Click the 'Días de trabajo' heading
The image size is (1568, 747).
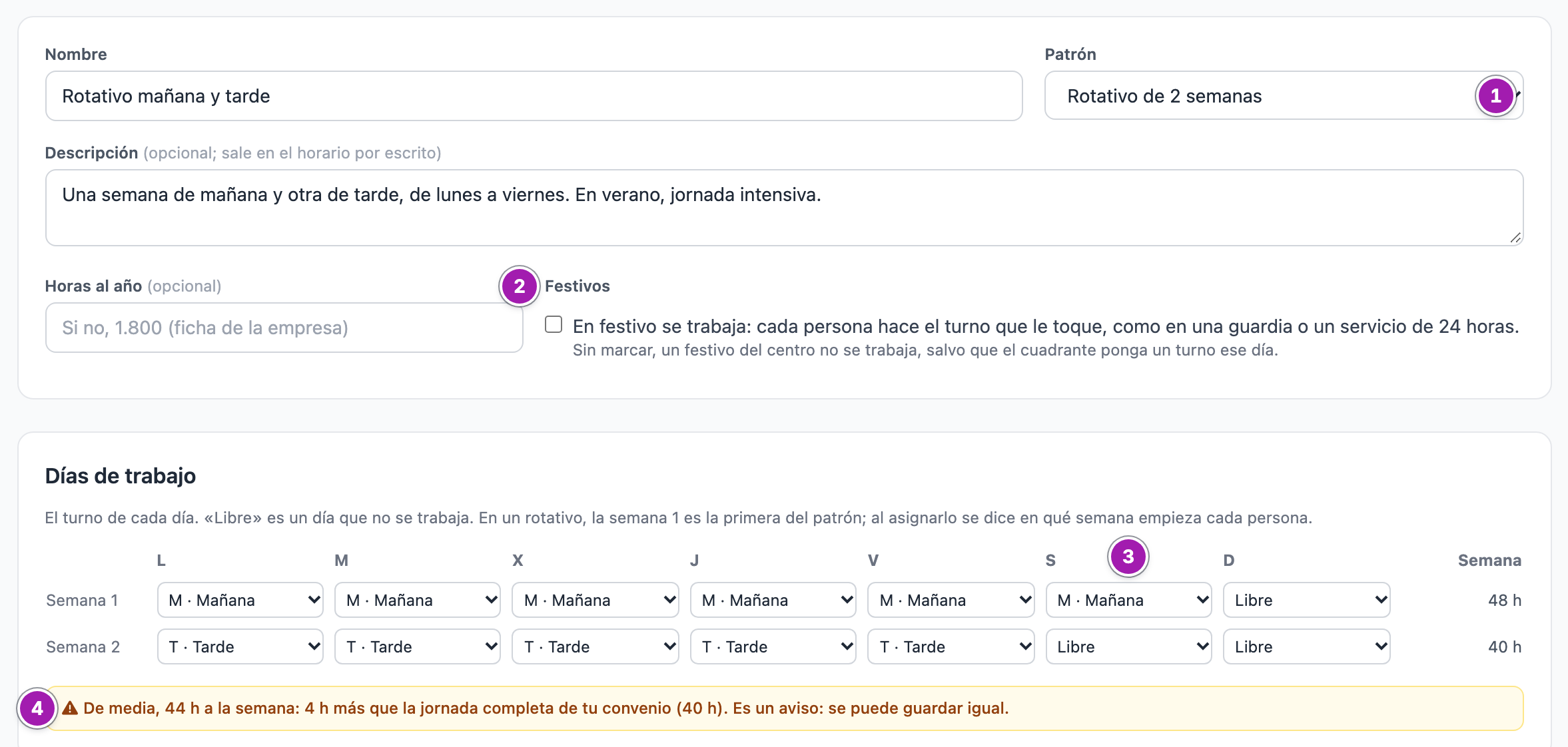121,476
